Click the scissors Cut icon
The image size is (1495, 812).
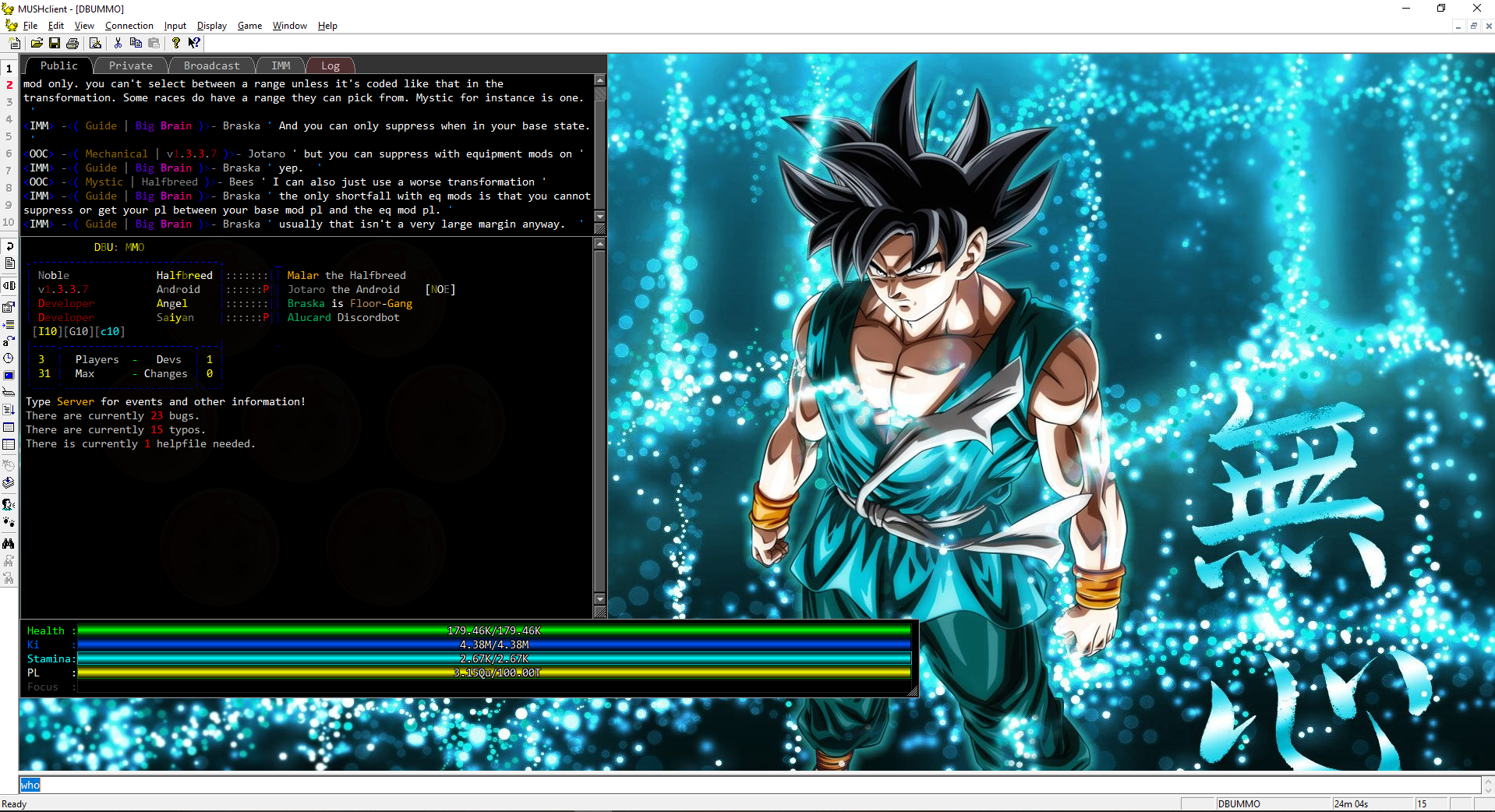point(118,43)
